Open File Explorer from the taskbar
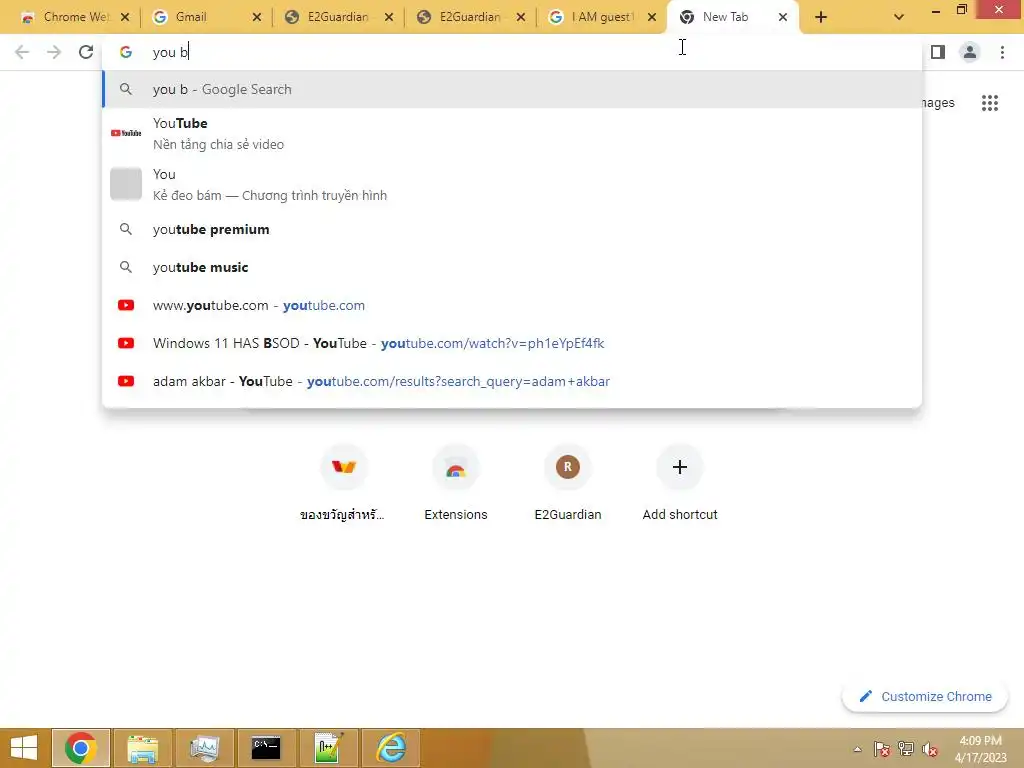Screen dimensions: 1024x768 [142, 748]
